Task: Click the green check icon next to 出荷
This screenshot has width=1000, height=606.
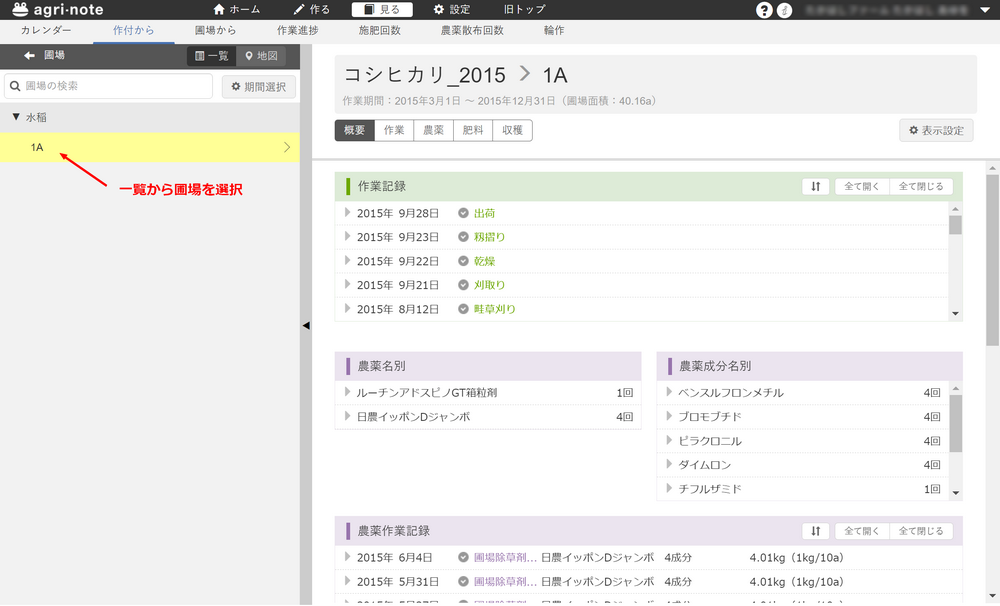Action: point(463,213)
